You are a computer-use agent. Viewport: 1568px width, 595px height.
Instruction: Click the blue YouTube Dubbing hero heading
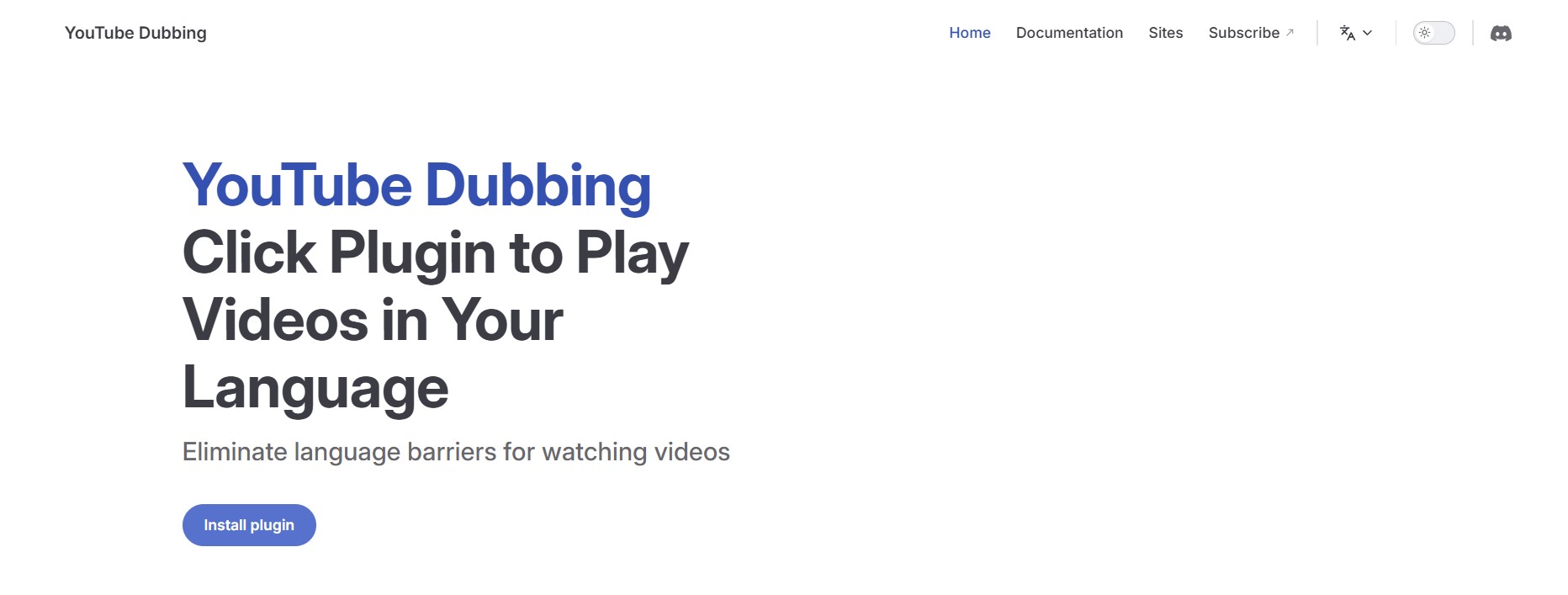click(x=416, y=185)
